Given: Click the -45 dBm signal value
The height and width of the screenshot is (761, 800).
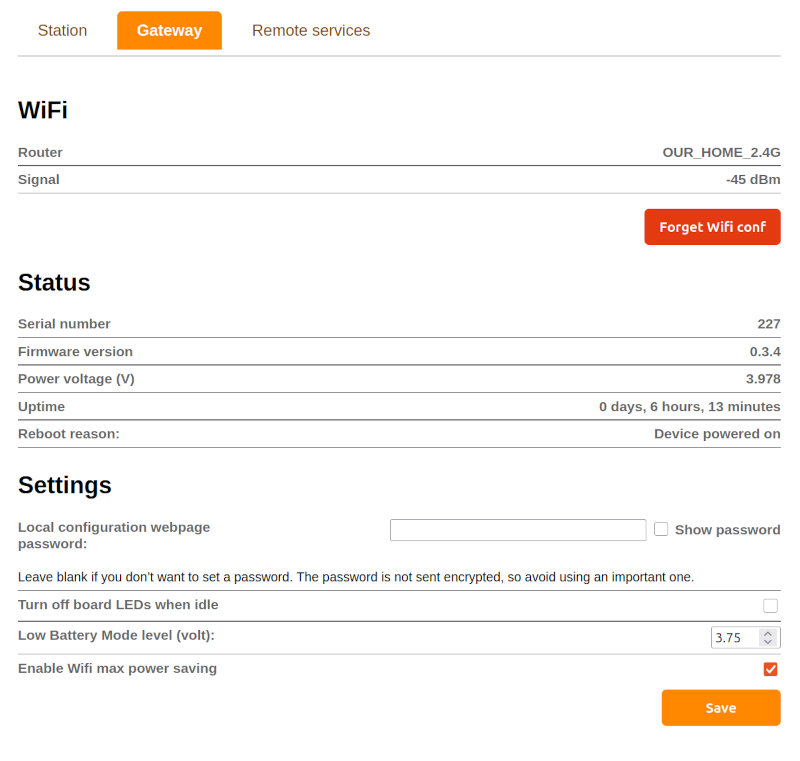Looking at the screenshot, I should pyautogui.click(x=753, y=180).
